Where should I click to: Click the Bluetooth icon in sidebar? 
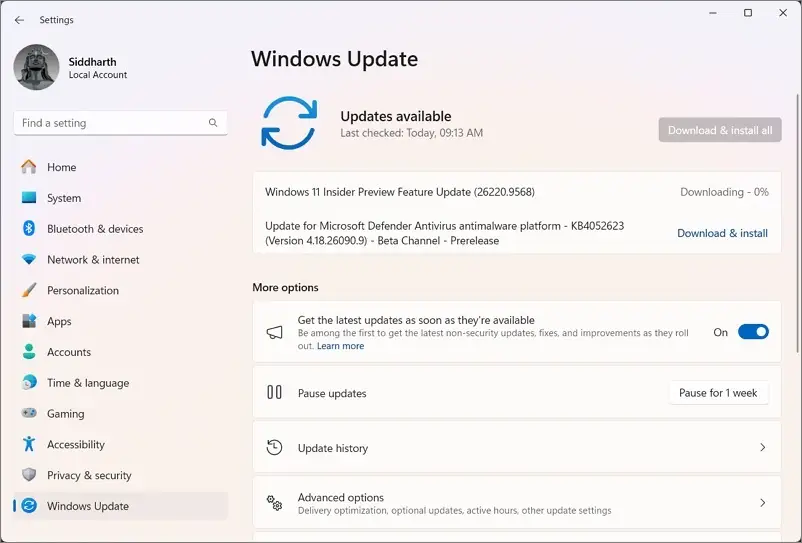pyautogui.click(x=29, y=228)
